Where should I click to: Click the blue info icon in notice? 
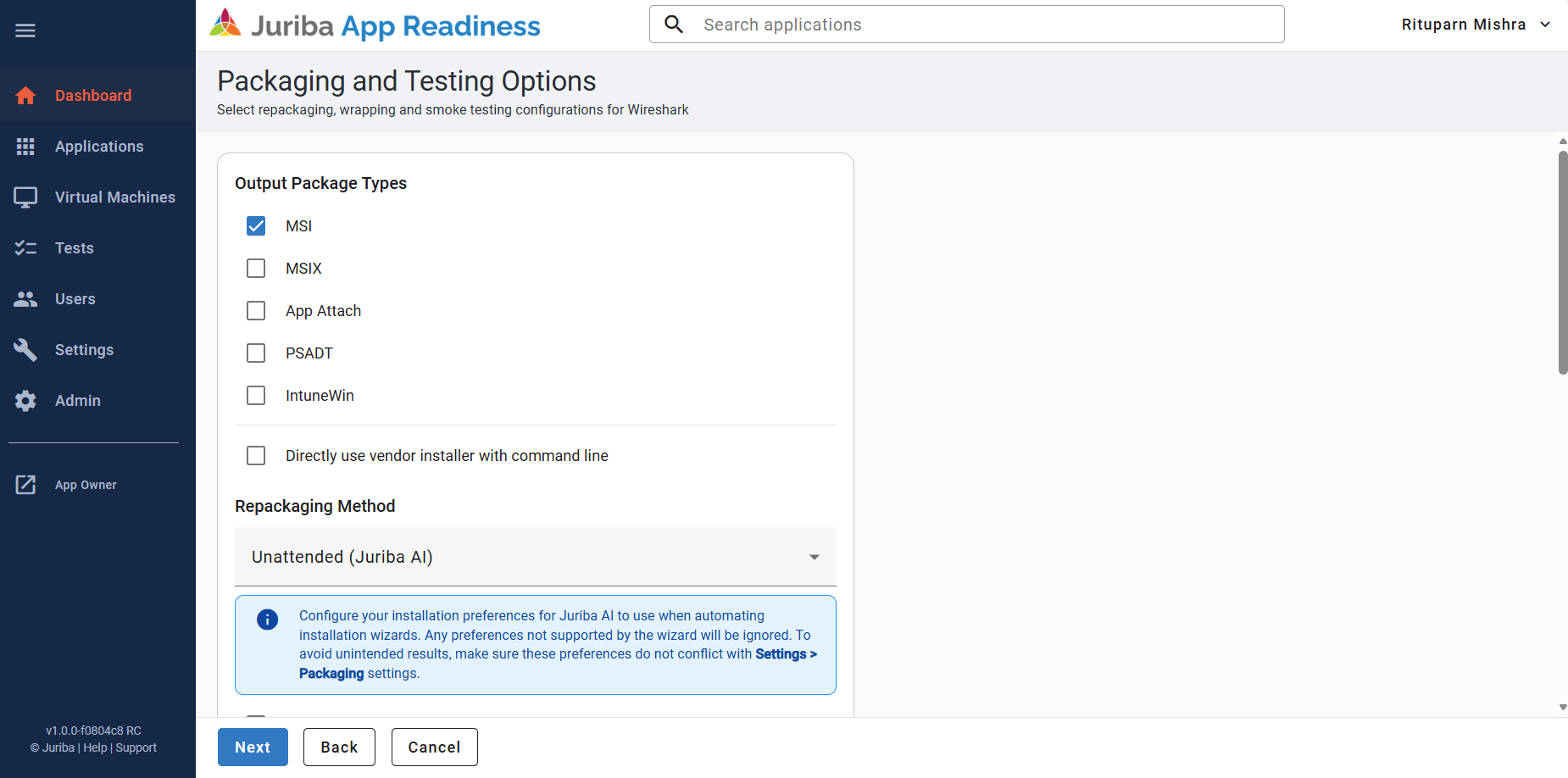[x=267, y=620]
